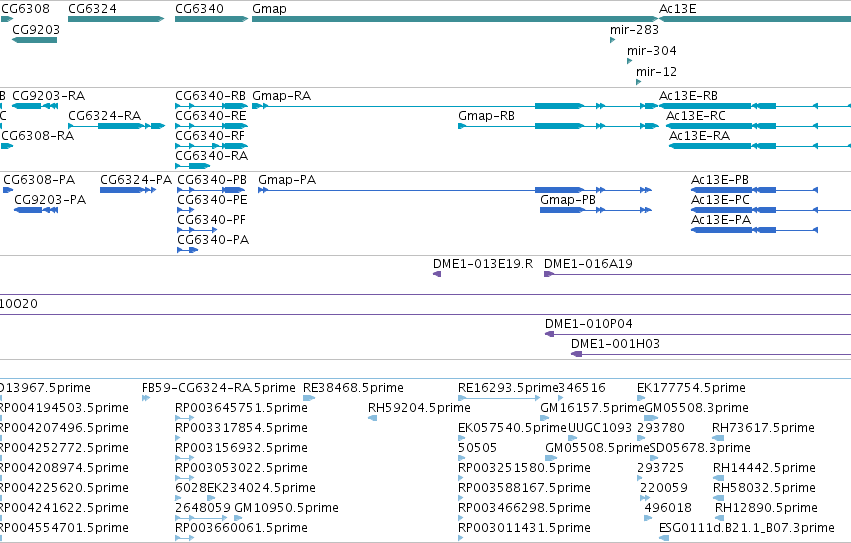This screenshot has height=543, width=851.
Task: Select the RP004194503.5prime EST
Action: pyautogui.click(x=64, y=408)
